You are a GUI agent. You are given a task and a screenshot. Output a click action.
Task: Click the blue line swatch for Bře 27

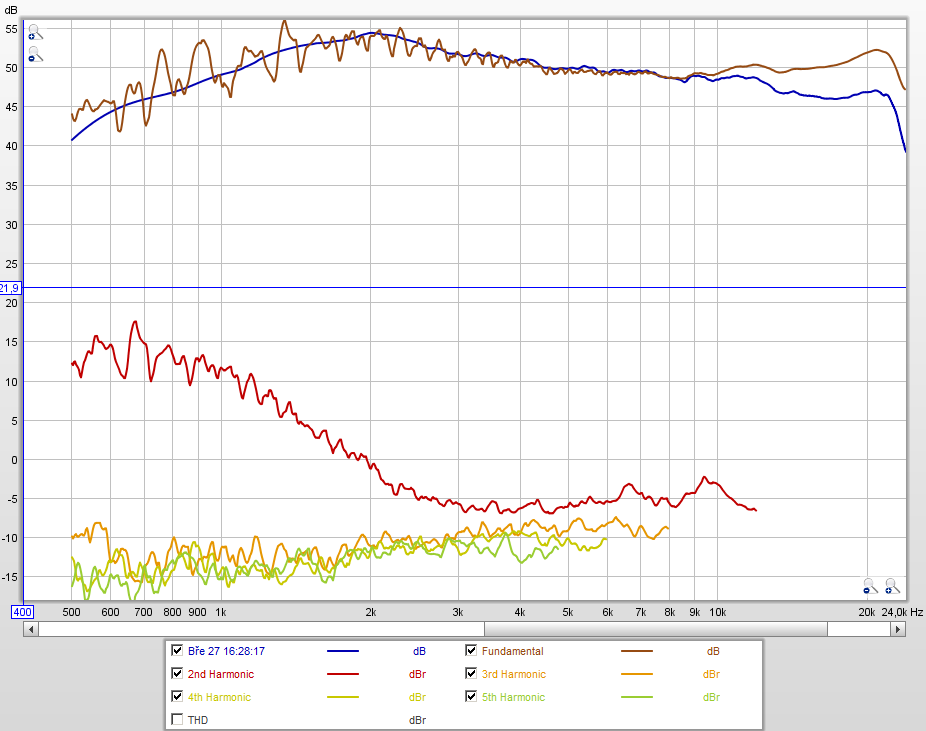click(343, 651)
